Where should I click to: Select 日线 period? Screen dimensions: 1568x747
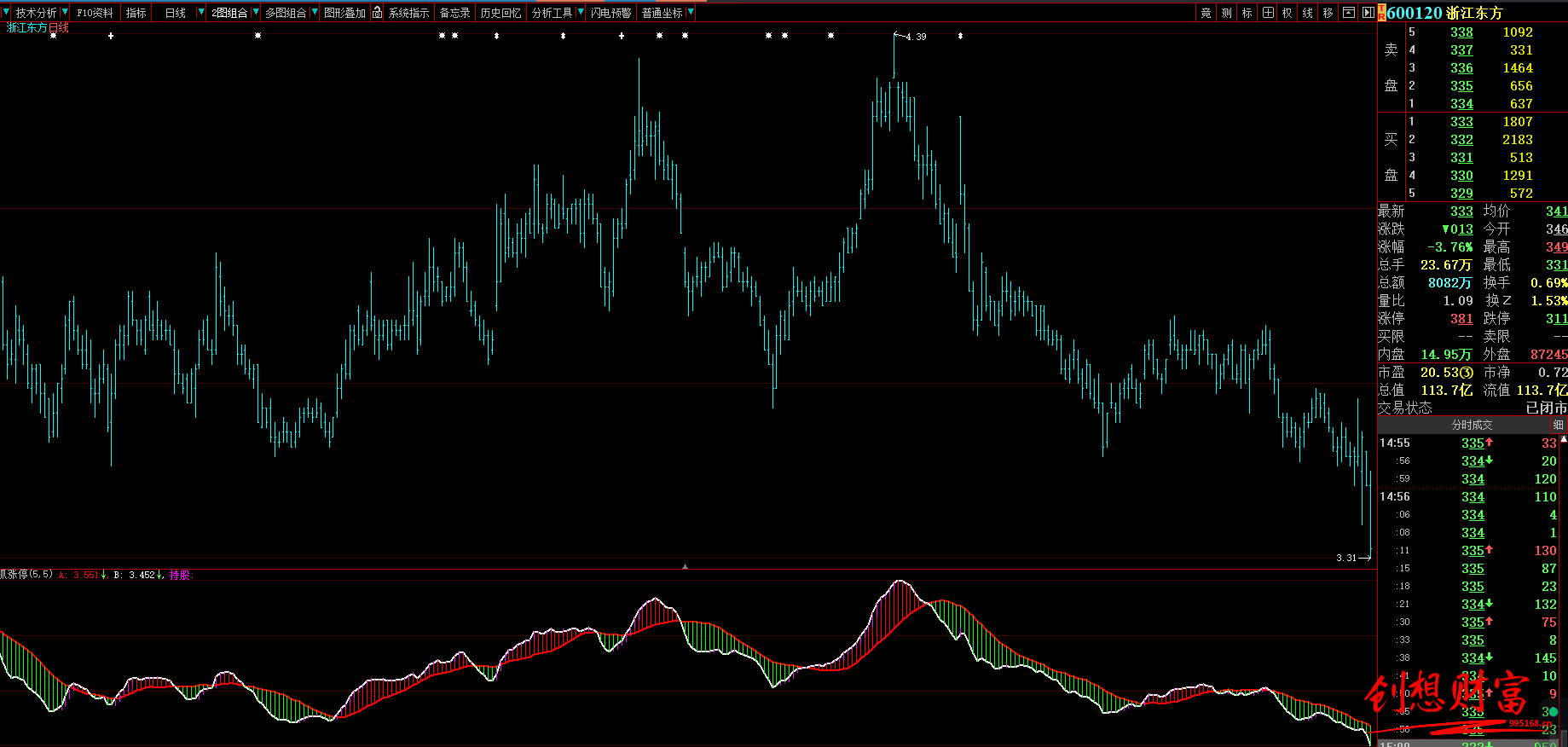click(x=175, y=13)
